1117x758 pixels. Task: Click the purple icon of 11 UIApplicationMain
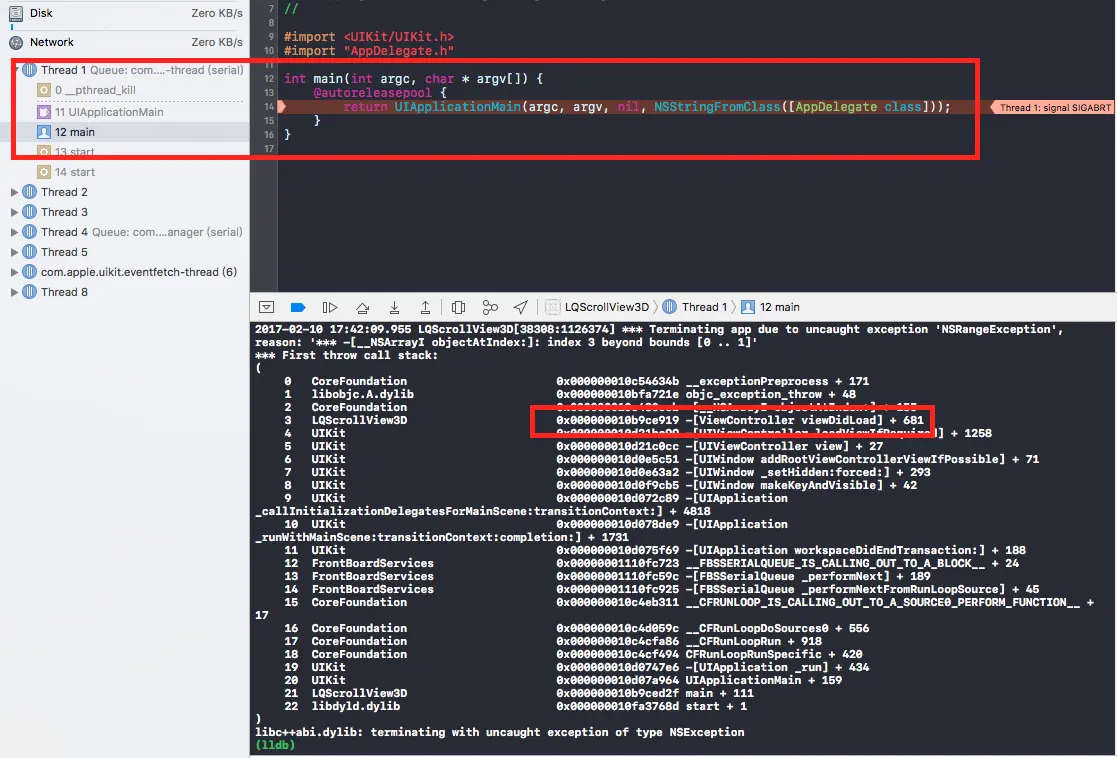(x=43, y=112)
